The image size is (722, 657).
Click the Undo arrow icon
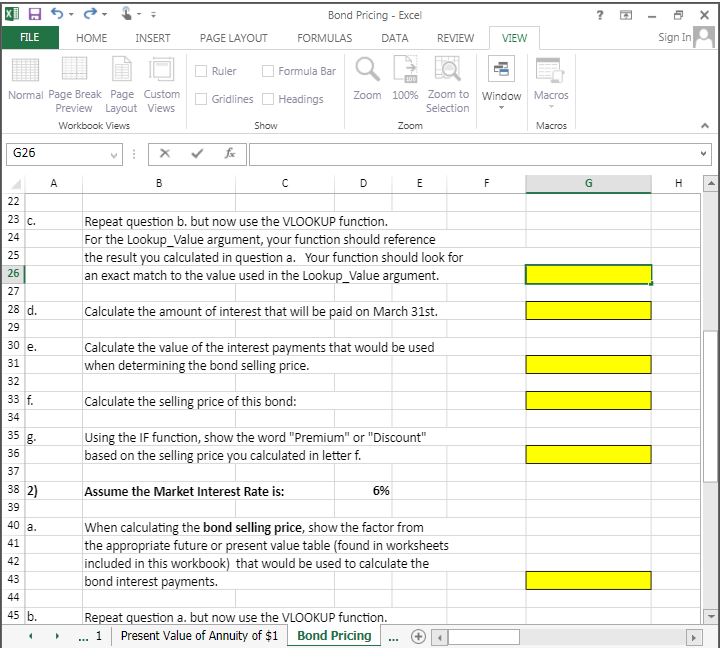(x=57, y=14)
